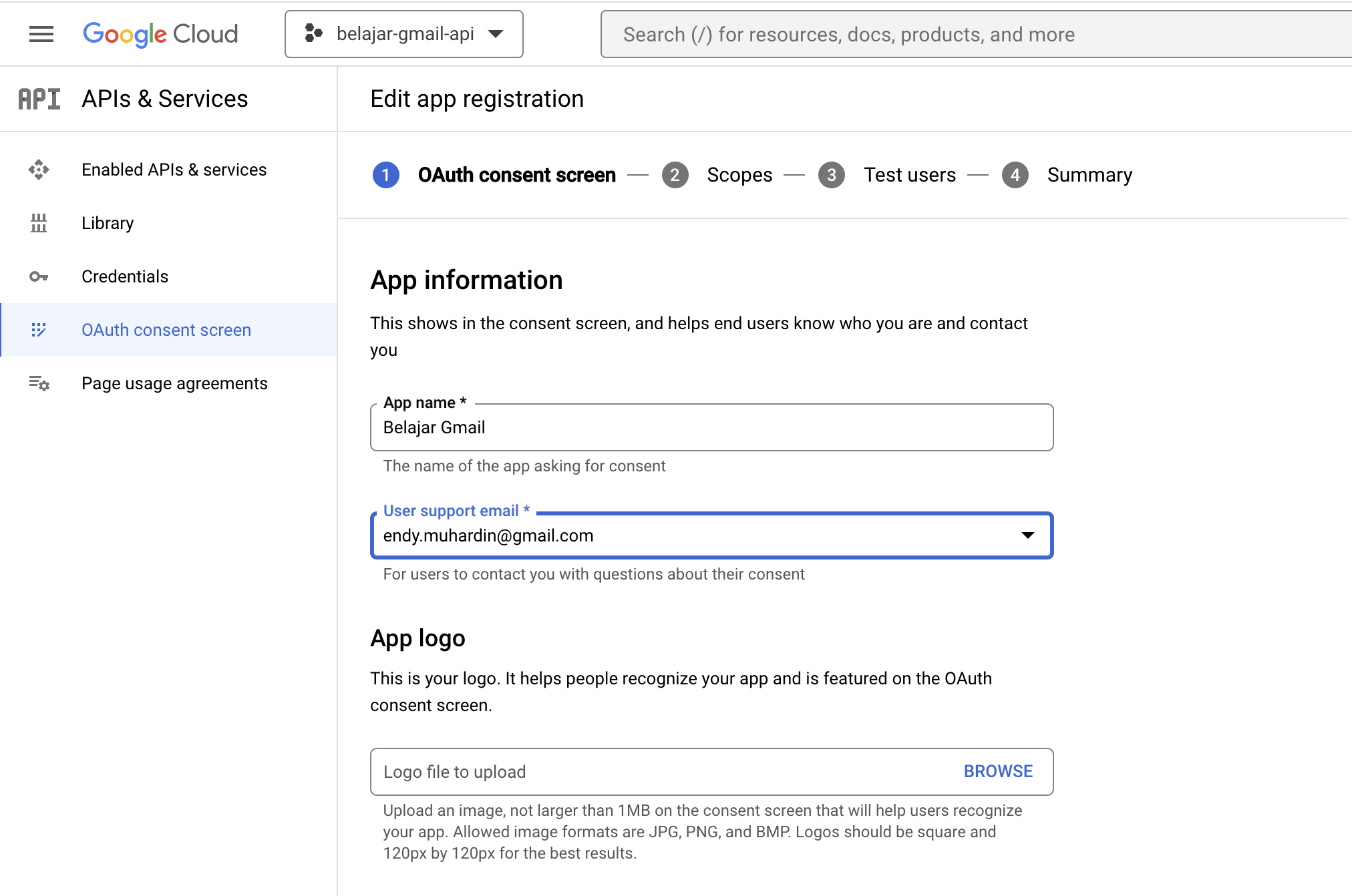Click the Edit app registration title

(477, 99)
